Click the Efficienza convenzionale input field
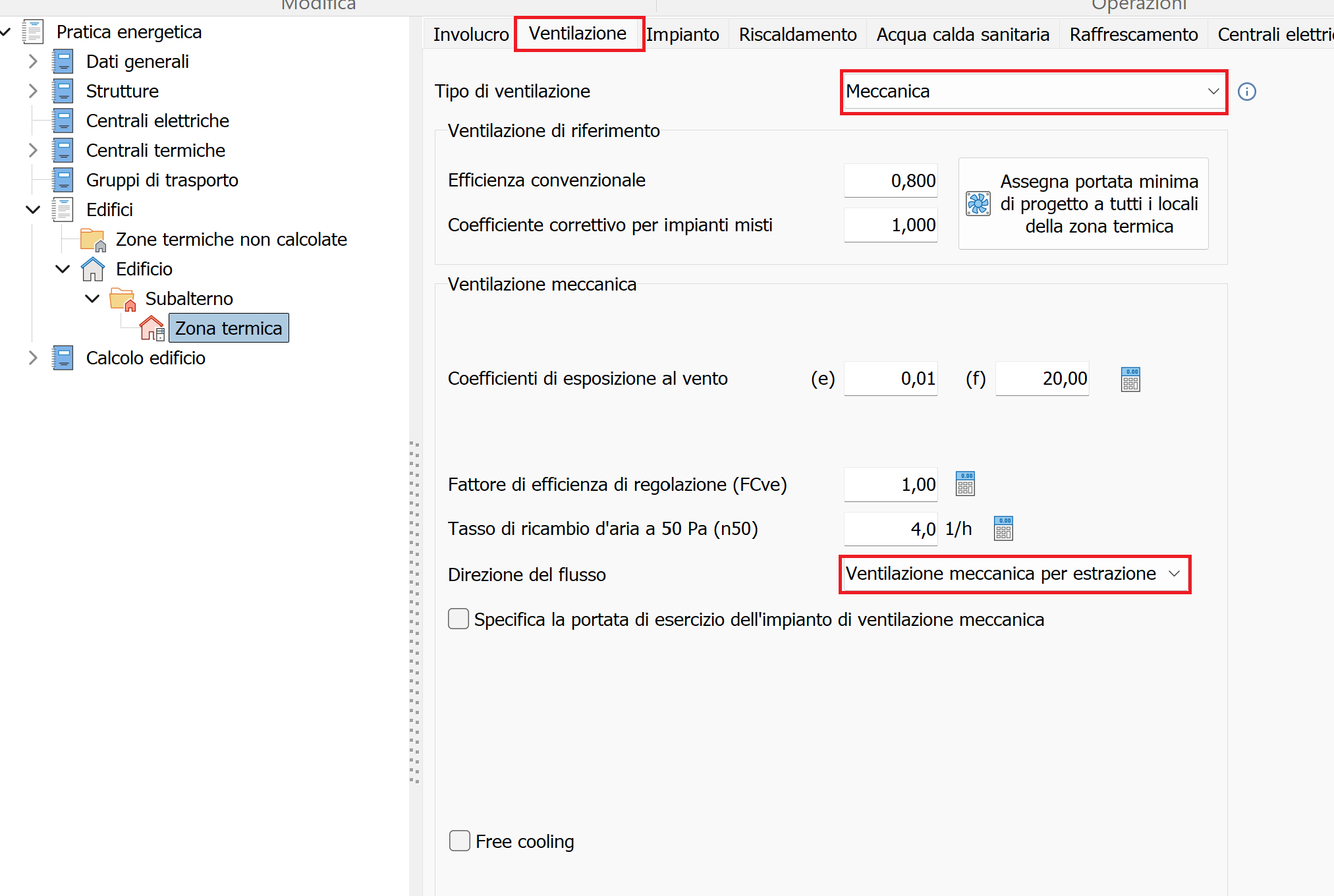 [891, 181]
